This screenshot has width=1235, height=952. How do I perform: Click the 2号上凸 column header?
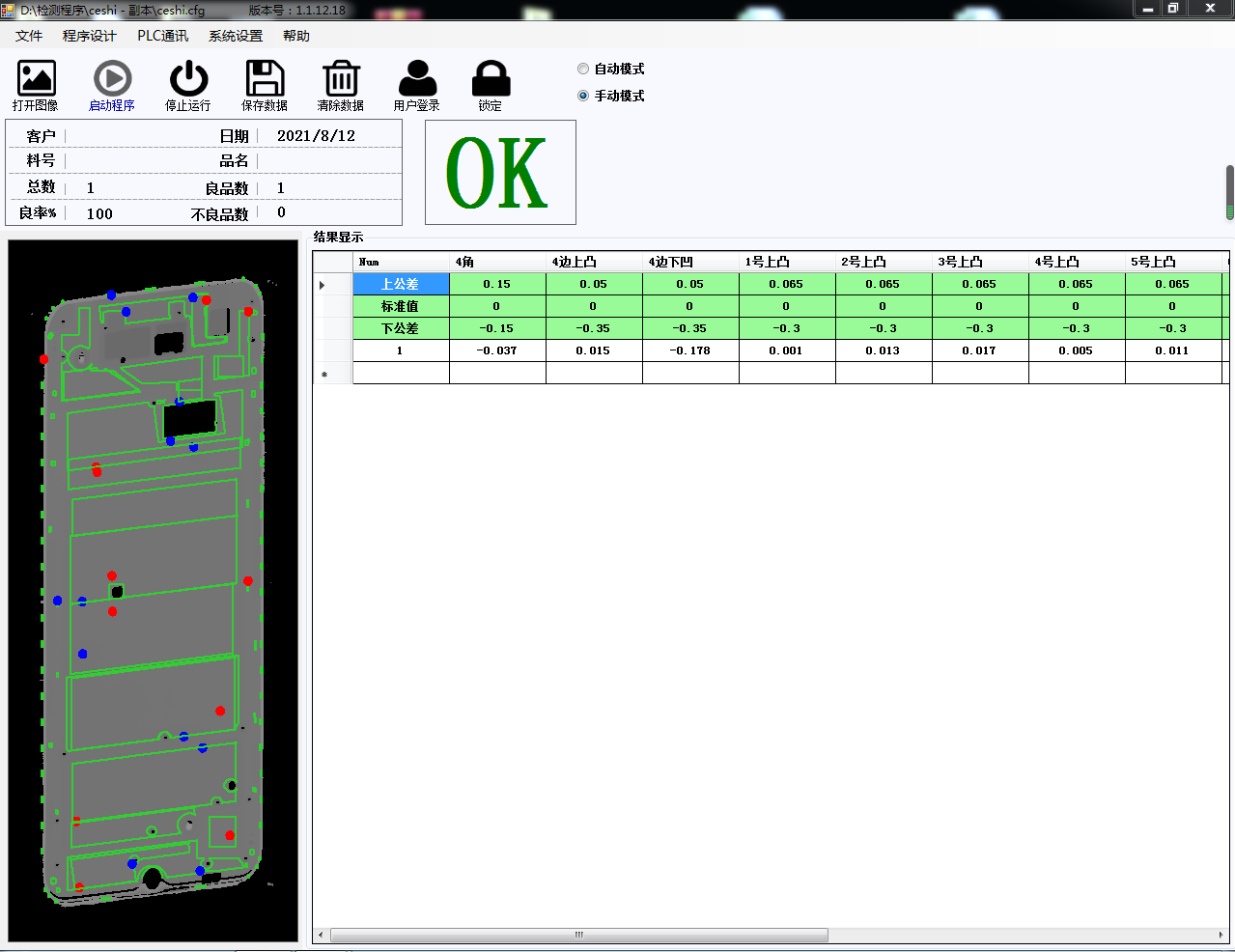[884, 262]
